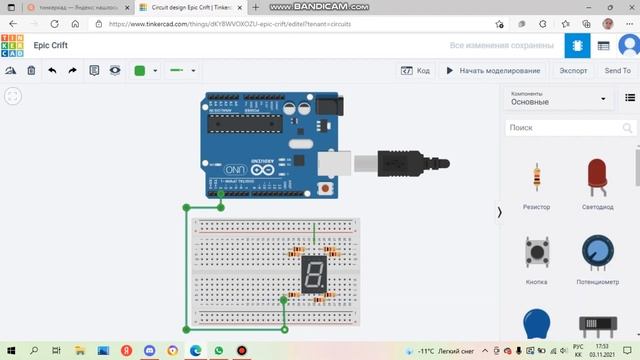Click the wire type line icon
640x360 pixels.
176,70
